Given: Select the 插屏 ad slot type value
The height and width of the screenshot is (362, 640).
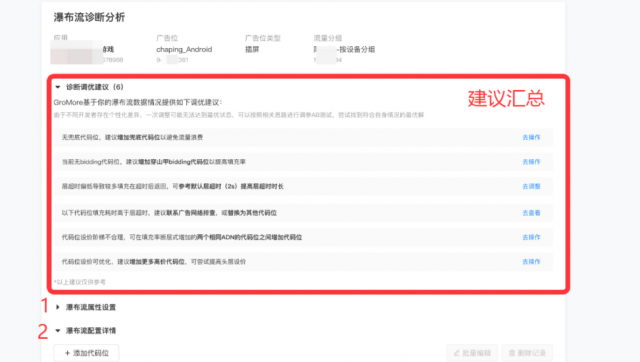Looking at the screenshot, I should [x=252, y=49].
